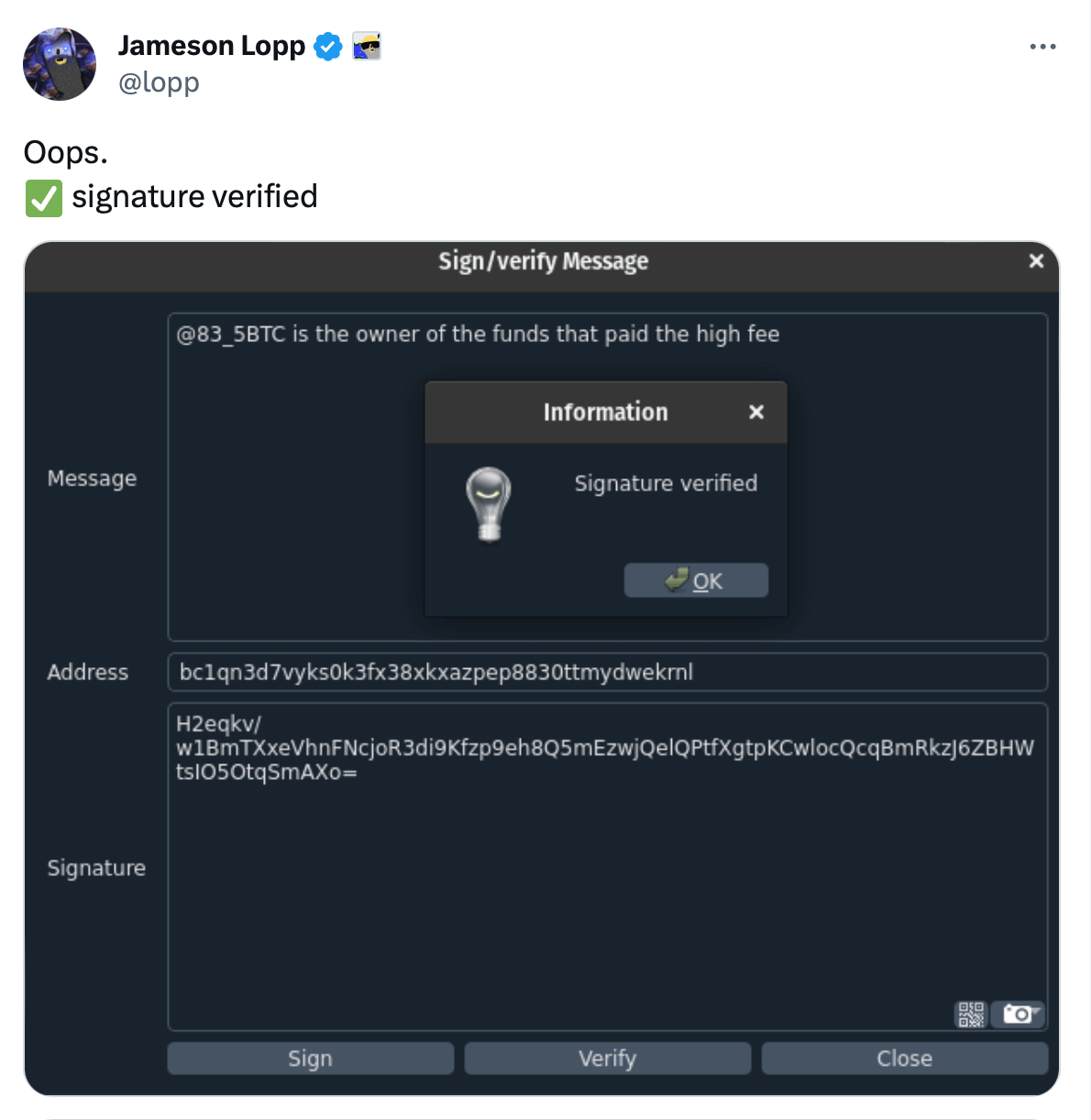The image size is (1091, 1120).
Task: Click the QR code icon in signature box
Action: click(x=971, y=1014)
